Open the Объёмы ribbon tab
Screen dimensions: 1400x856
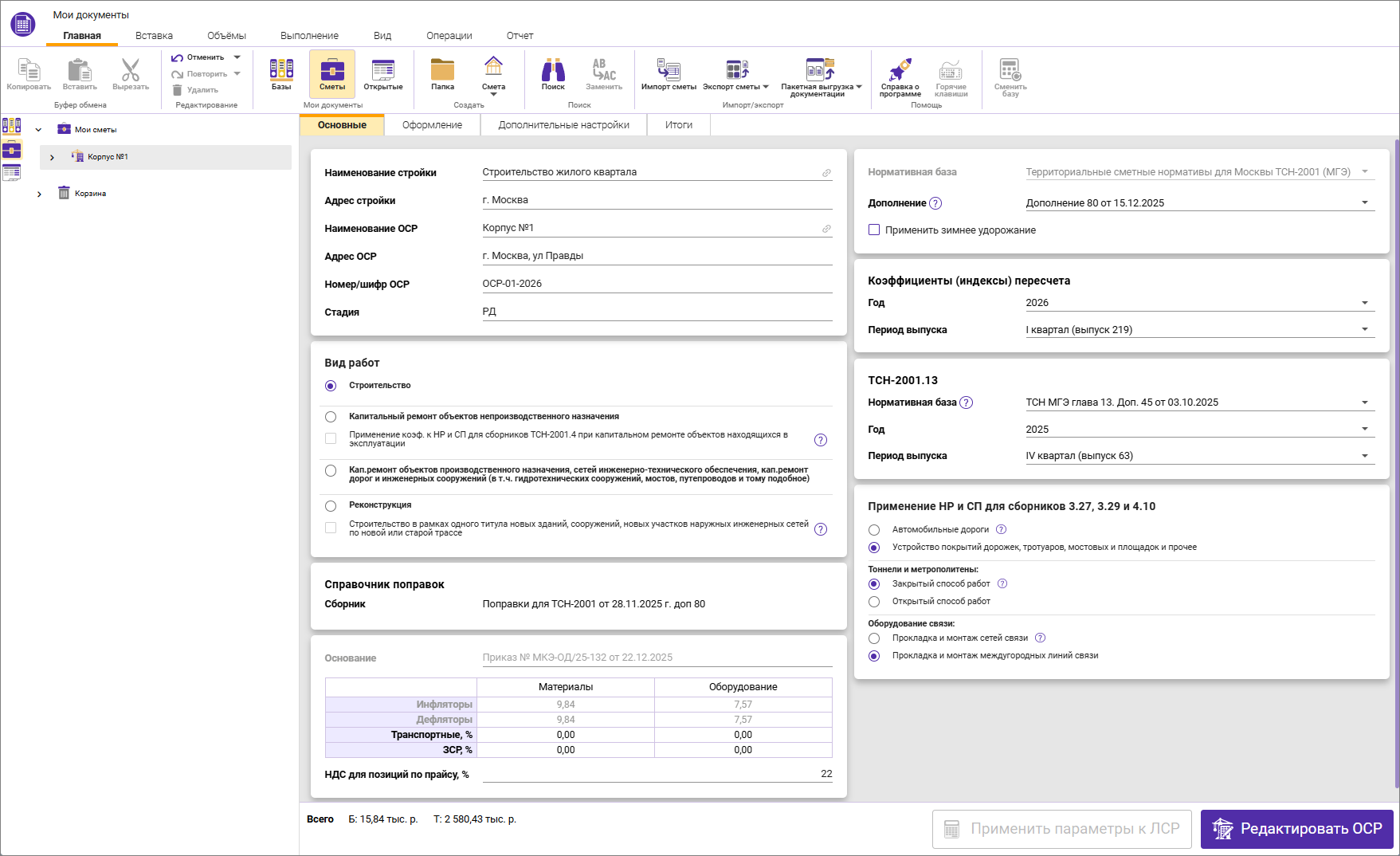click(x=226, y=36)
